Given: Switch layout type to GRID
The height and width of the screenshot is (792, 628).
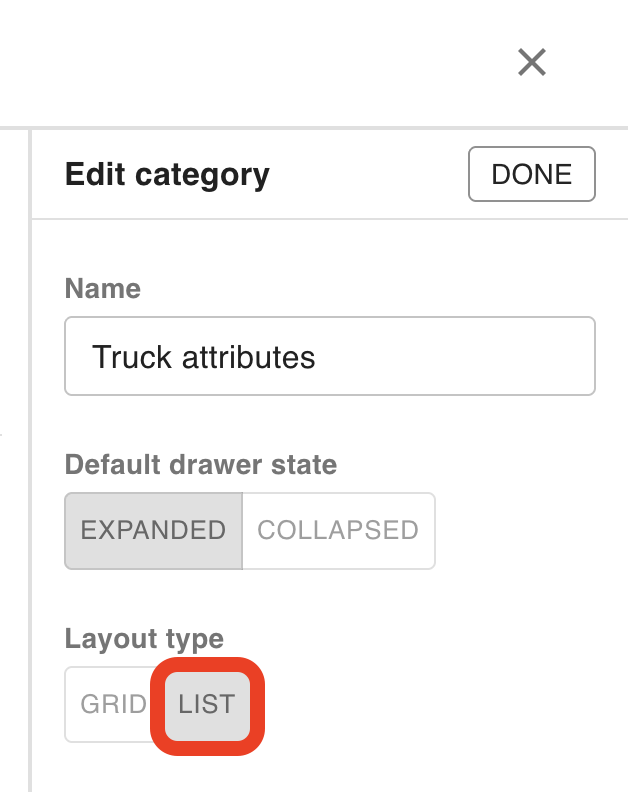Looking at the screenshot, I should 113,704.
